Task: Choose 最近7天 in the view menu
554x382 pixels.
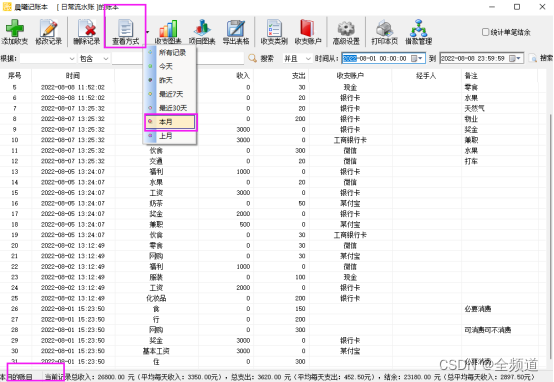Action: point(170,94)
